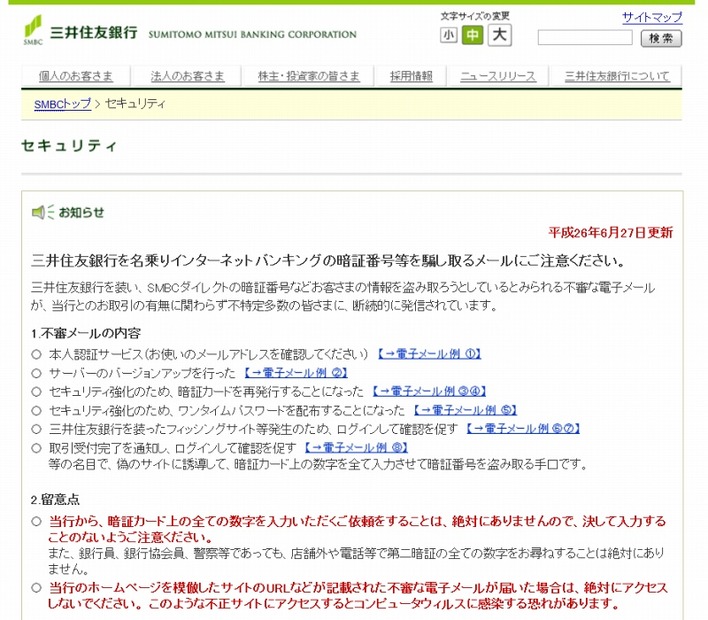The image size is (708, 620).
Task: Open 電子メール例 ③④ link
Action: coord(429,391)
